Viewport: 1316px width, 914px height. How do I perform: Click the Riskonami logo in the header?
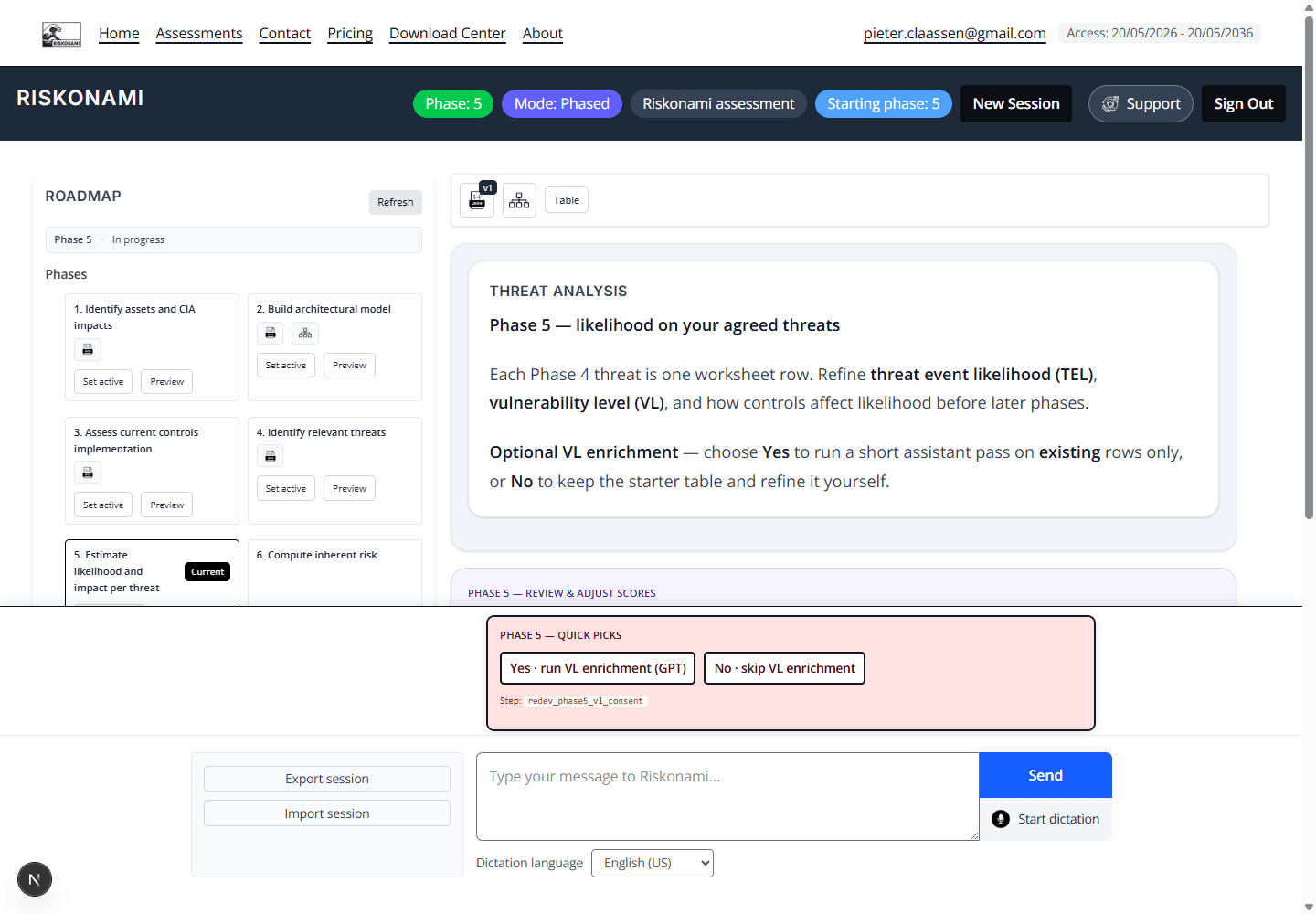click(x=61, y=35)
